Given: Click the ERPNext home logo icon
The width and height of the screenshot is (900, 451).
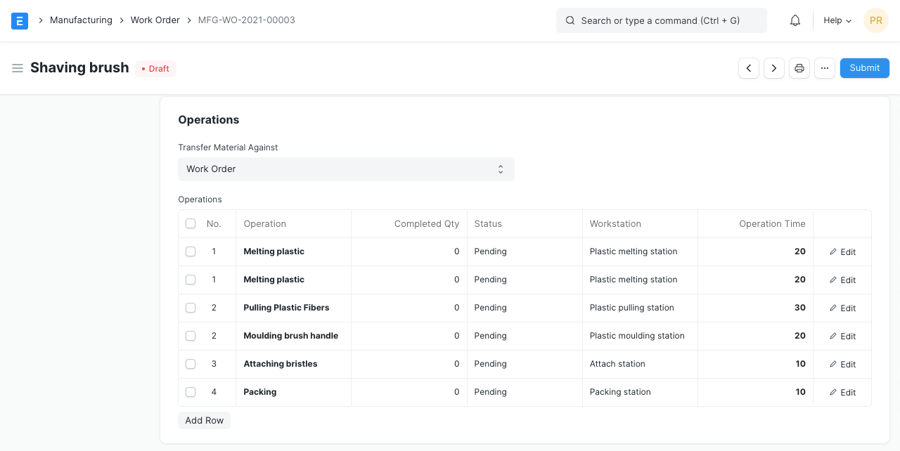Looking at the screenshot, I should (x=19, y=20).
